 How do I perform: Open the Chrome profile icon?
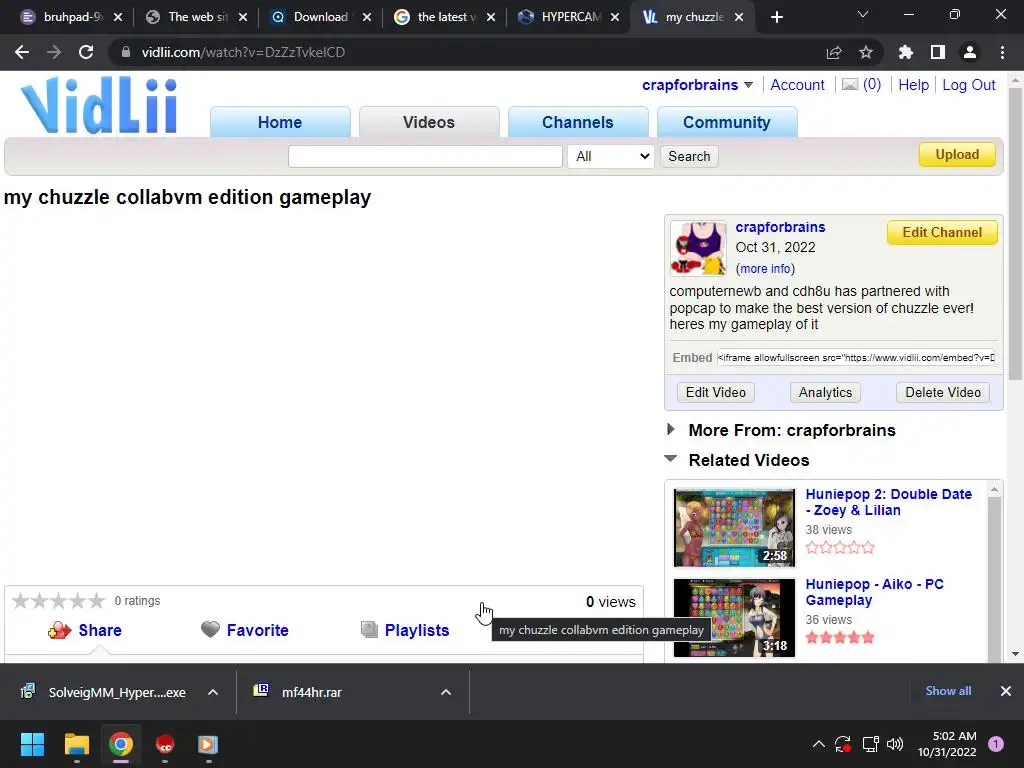click(x=970, y=52)
